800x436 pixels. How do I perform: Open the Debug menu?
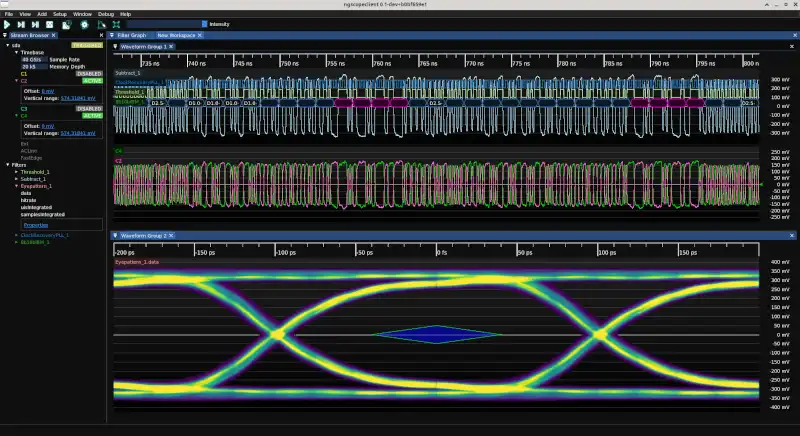(x=106, y=14)
